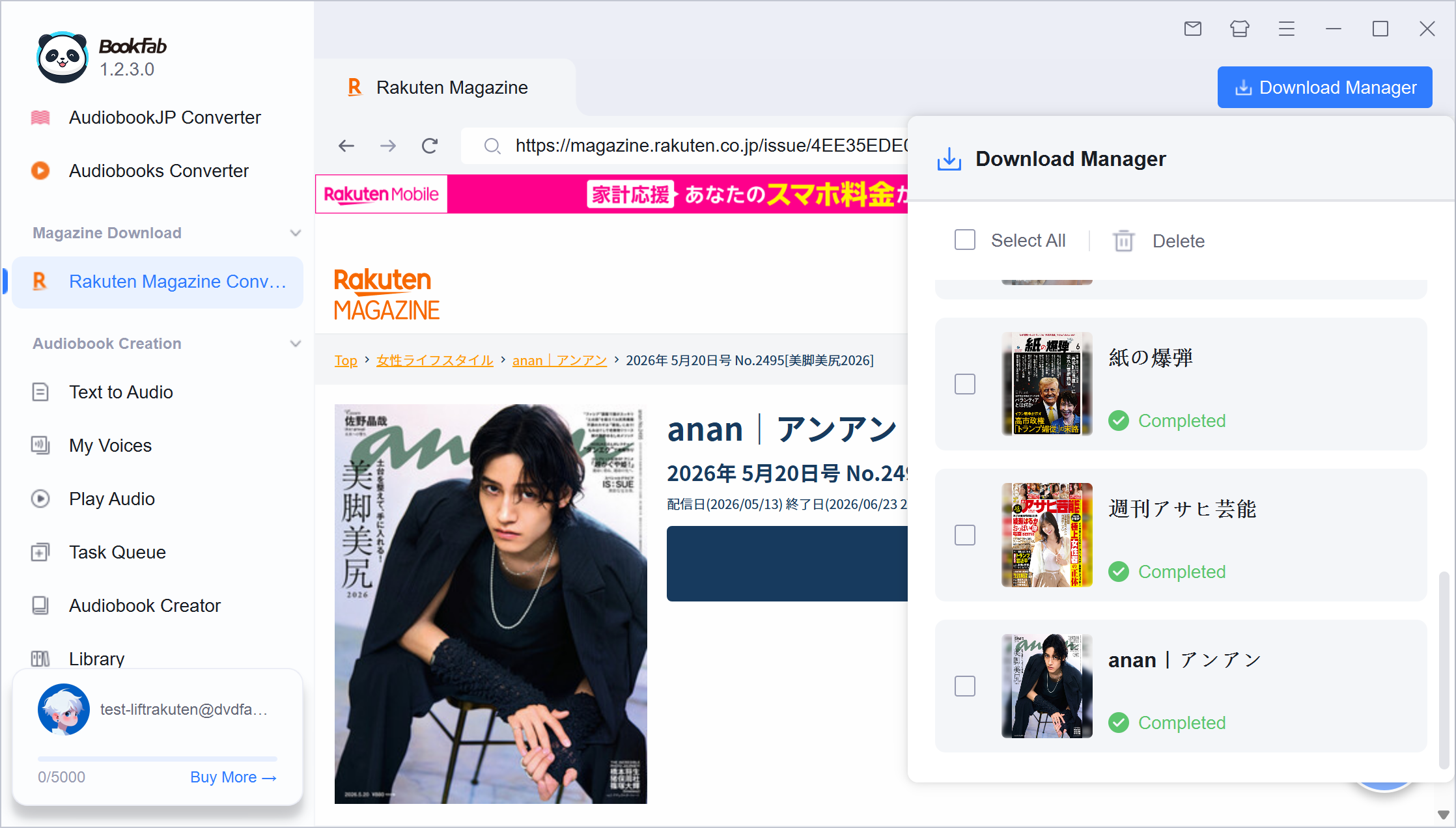
Task: Click the My Voices icon
Action: point(40,445)
